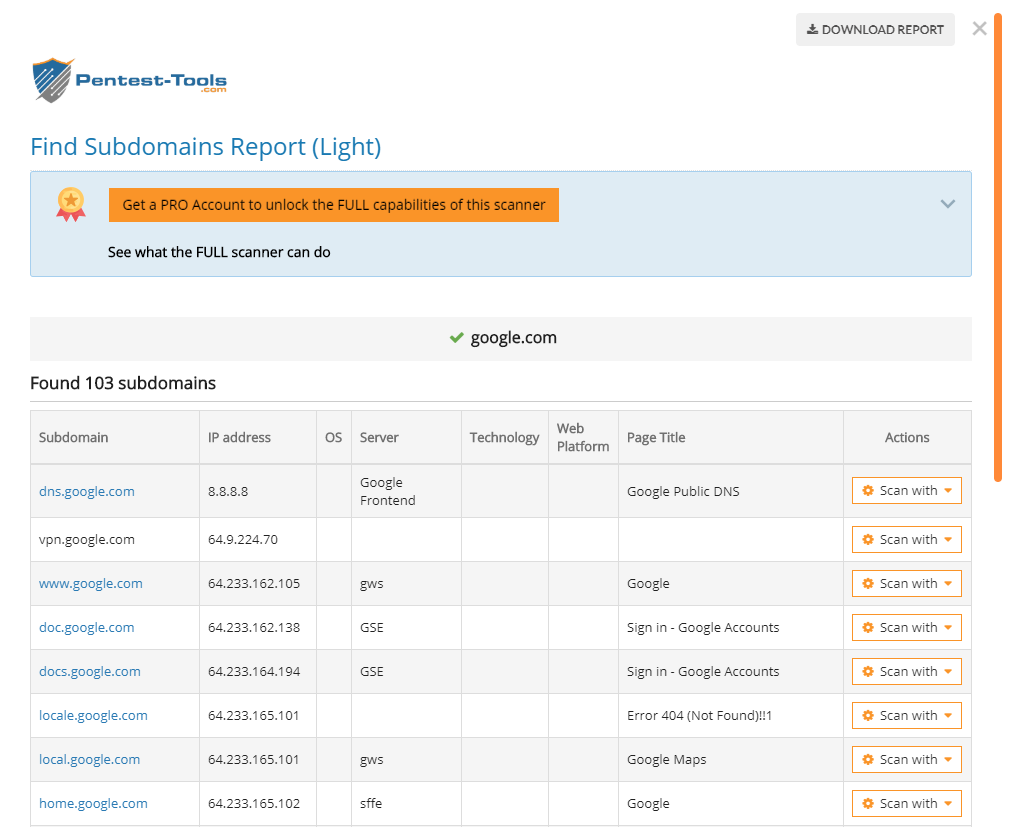This screenshot has width=1014, height=827.
Task: Open Scan with dropdown for locale.google.com
Action: [907, 716]
